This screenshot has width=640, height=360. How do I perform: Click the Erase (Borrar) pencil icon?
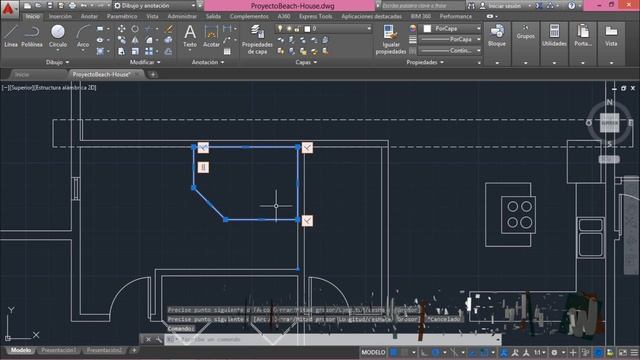point(168,29)
